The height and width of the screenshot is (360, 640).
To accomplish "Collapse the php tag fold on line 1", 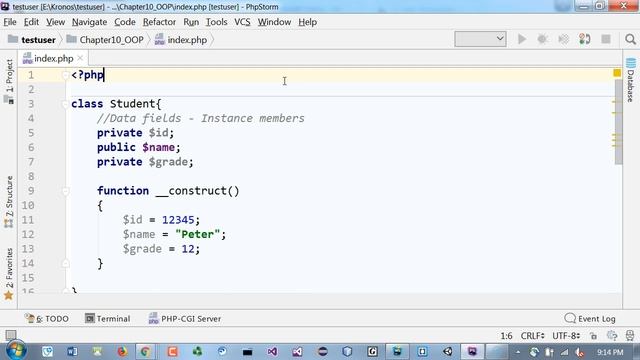I will 65,75.
